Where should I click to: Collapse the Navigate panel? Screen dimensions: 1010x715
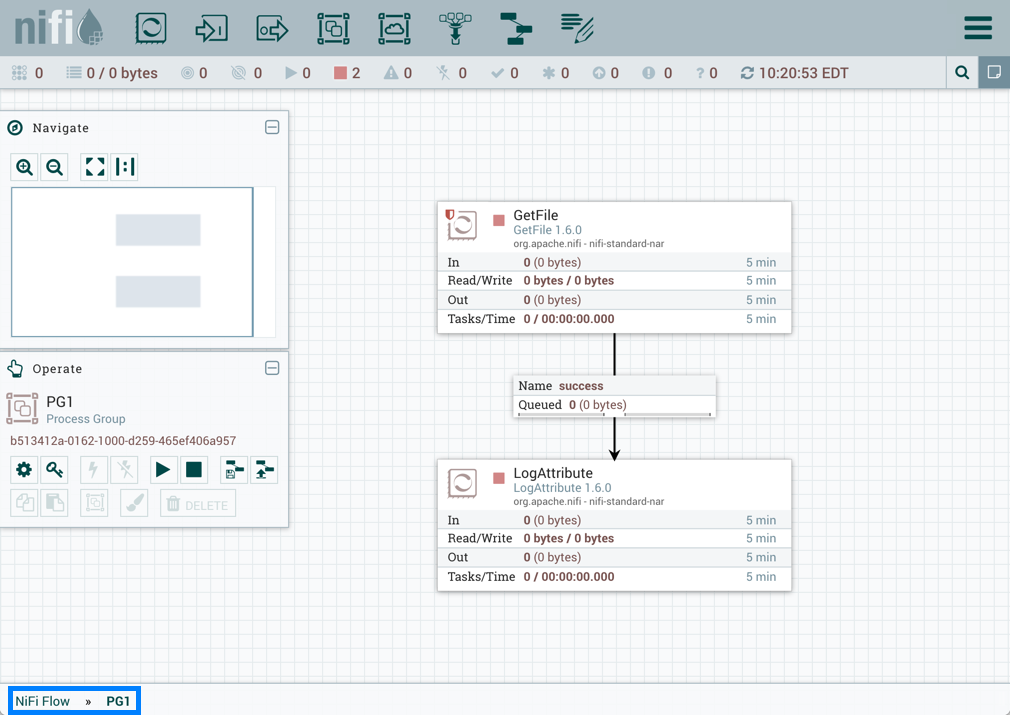(272, 128)
